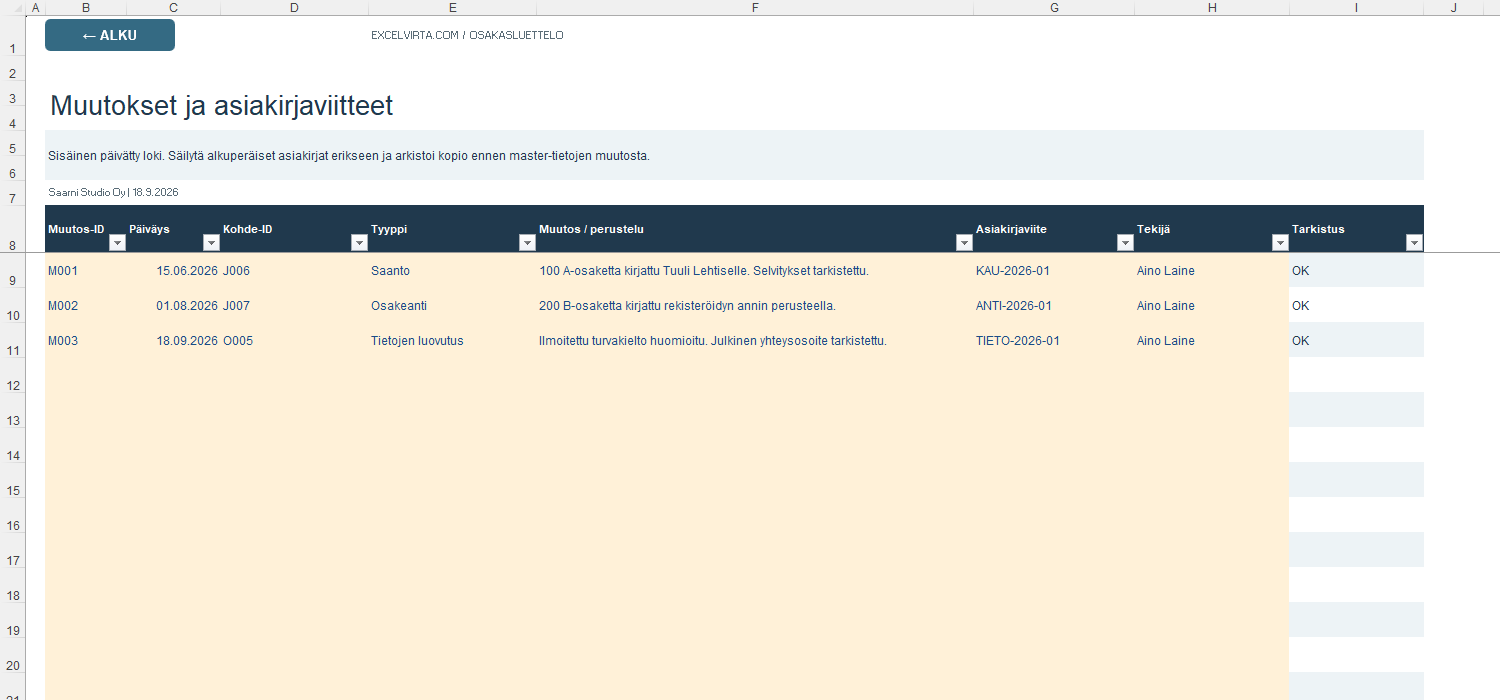
Task: Select column G header
Action: (x=1054, y=8)
